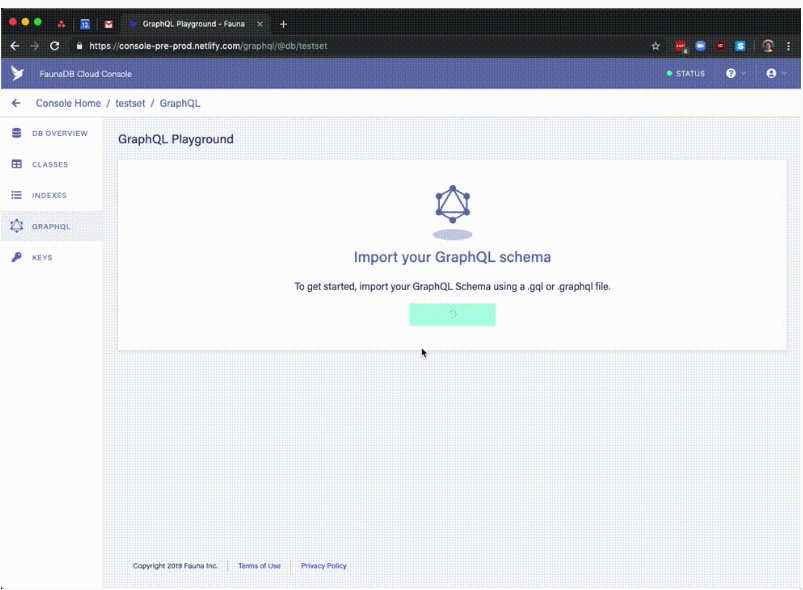Click the FaunaDB Cloud Console title
Viewport: 803px width, 590px height.
point(86,74)
